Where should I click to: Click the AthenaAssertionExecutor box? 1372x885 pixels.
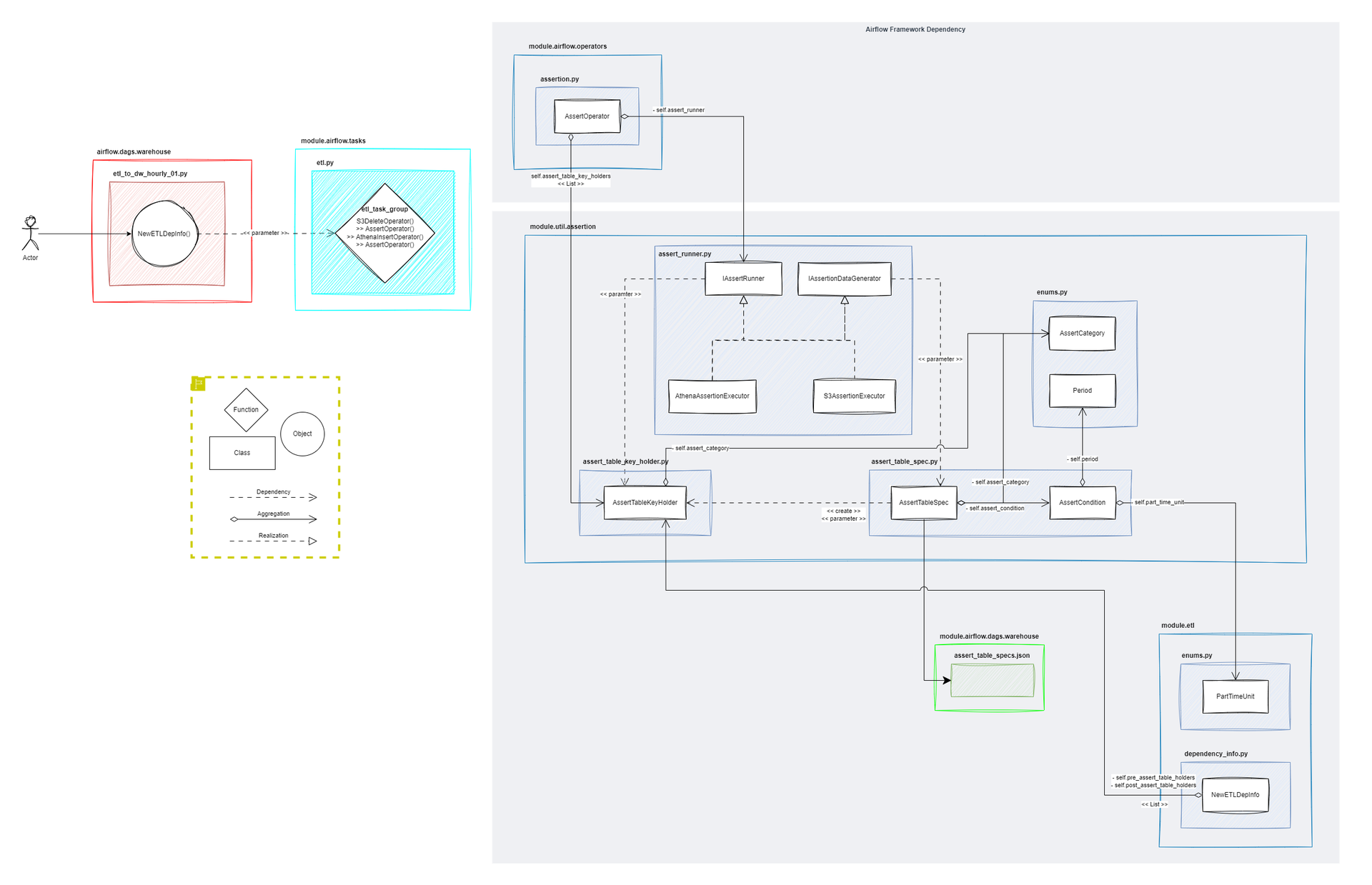point(712,396)
